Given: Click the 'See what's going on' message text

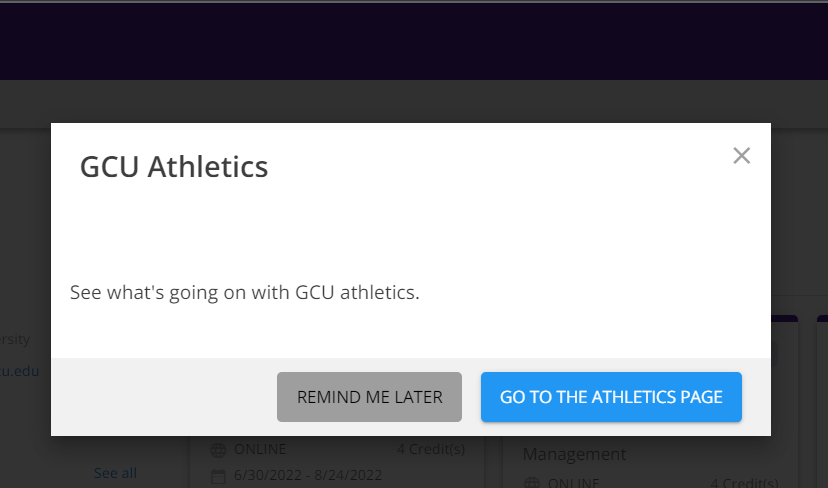Looking at the screenshot, I should [244, 292].
